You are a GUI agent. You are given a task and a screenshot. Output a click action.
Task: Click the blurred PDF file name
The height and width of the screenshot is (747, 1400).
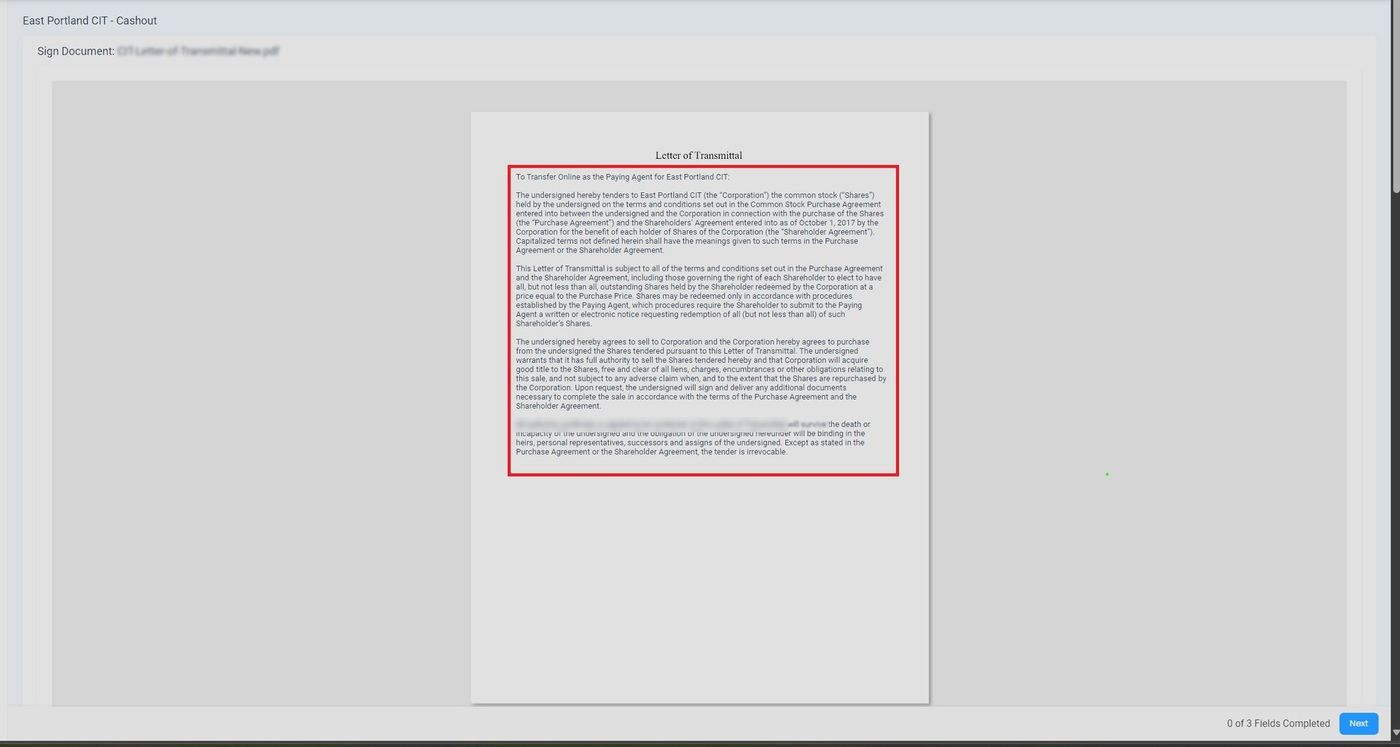198,51
